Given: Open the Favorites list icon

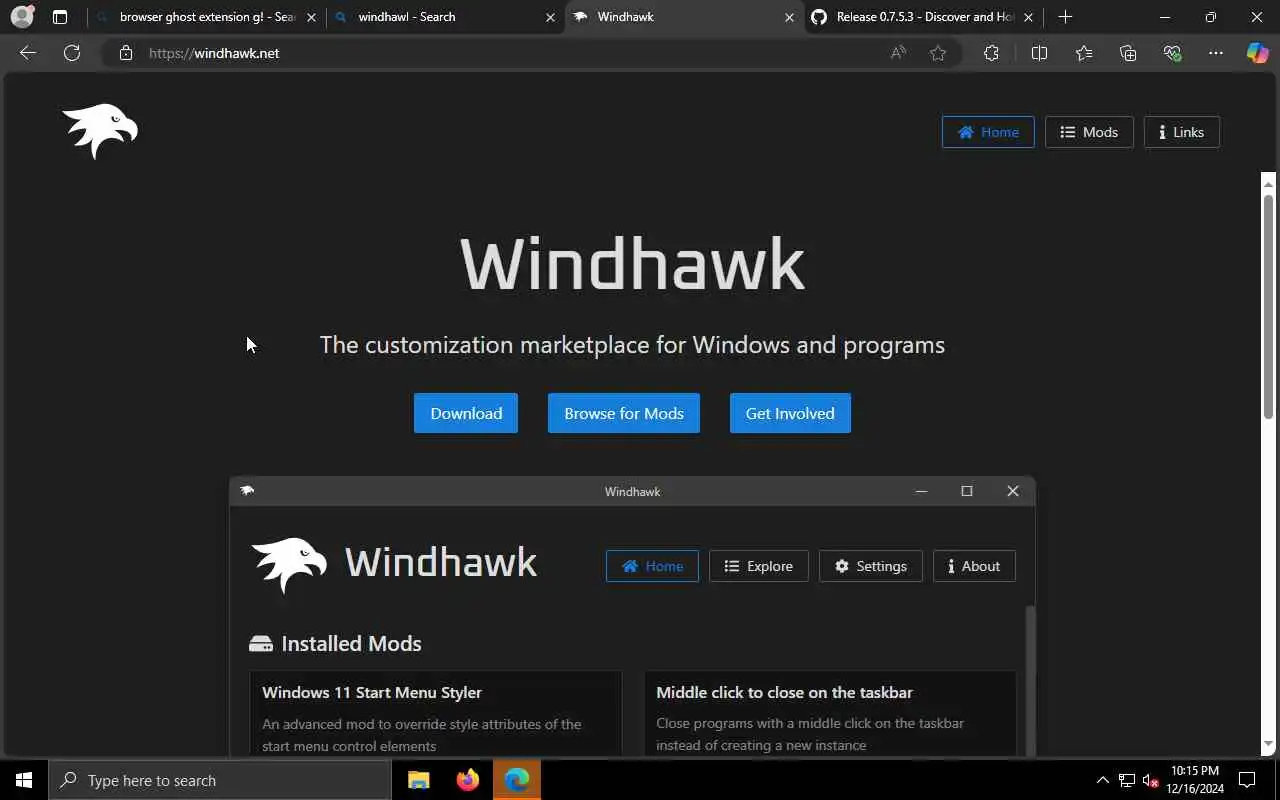Looking at the screenshot, I should pyautogui.click(x=1084, y=53).
